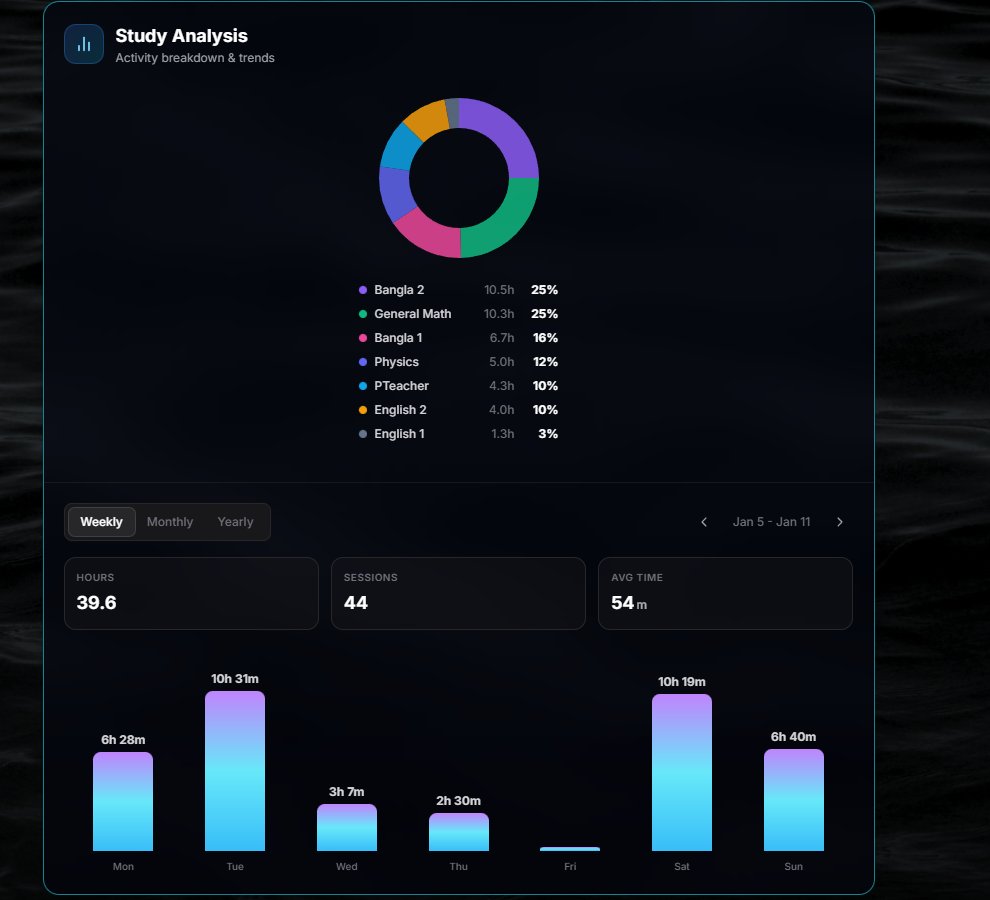Select the PTeacher legend label
The height and width of the screenshot is (900, 990).
click(x=402, y=386)
